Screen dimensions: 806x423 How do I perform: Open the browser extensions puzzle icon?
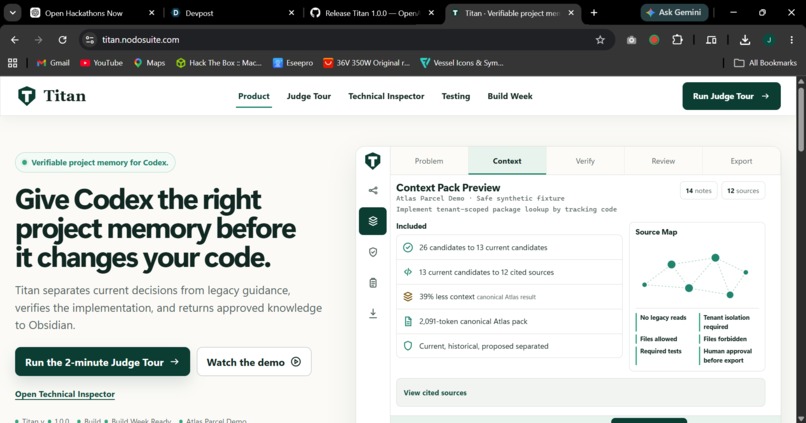pos(677,40)
